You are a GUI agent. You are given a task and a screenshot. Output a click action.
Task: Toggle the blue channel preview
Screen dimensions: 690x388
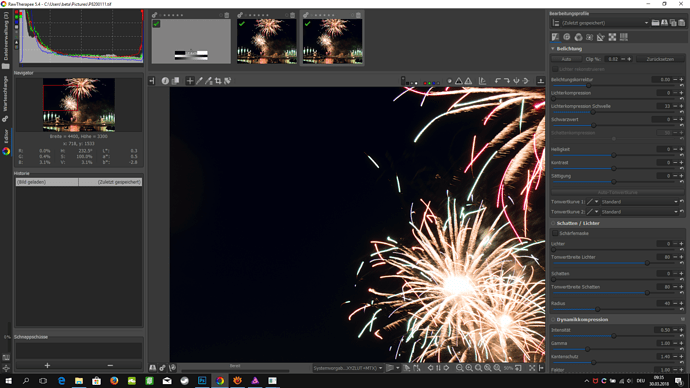[x=433, y=83]
